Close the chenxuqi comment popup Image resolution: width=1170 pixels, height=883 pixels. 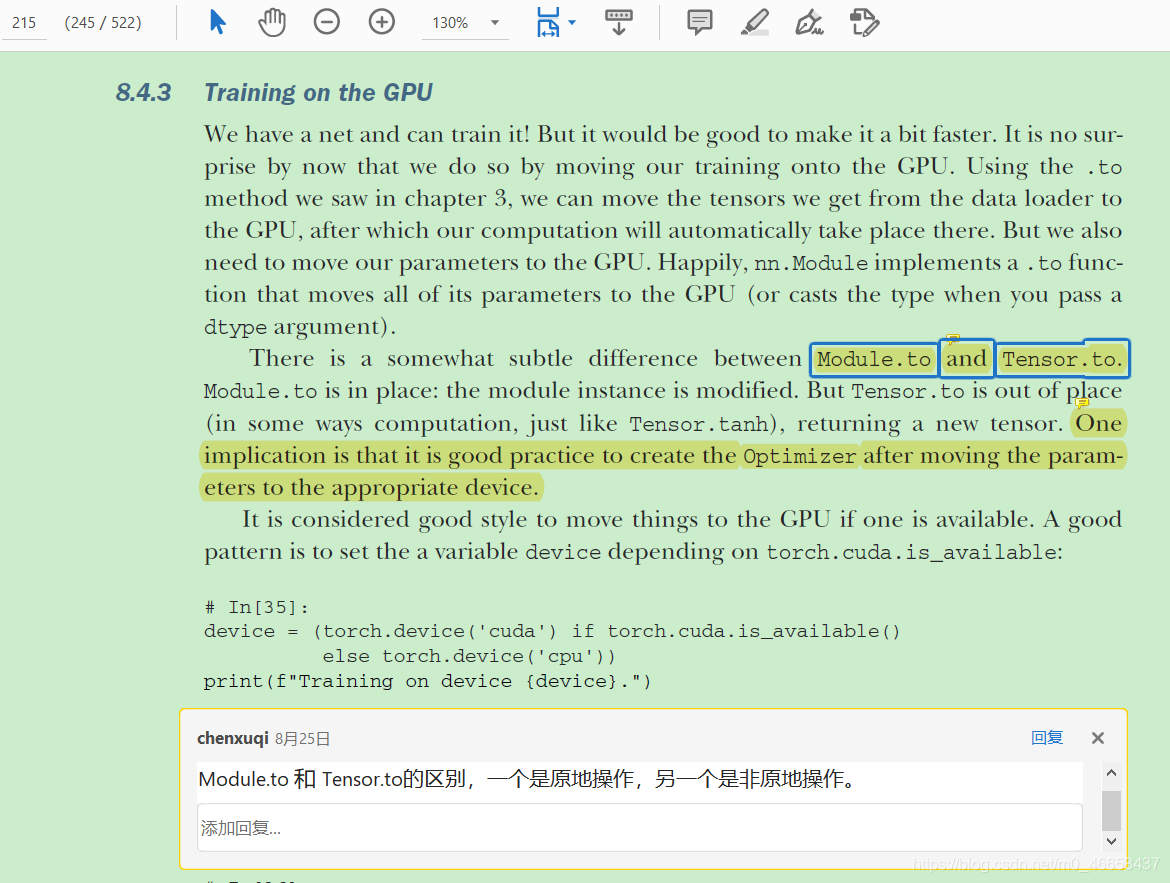pyautogui.click(x=1098, y=737)
